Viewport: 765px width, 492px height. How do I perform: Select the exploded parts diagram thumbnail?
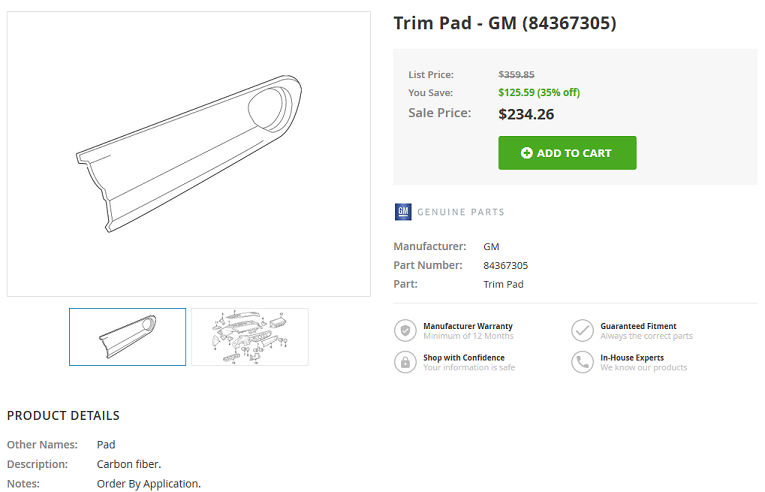(250, 337)
